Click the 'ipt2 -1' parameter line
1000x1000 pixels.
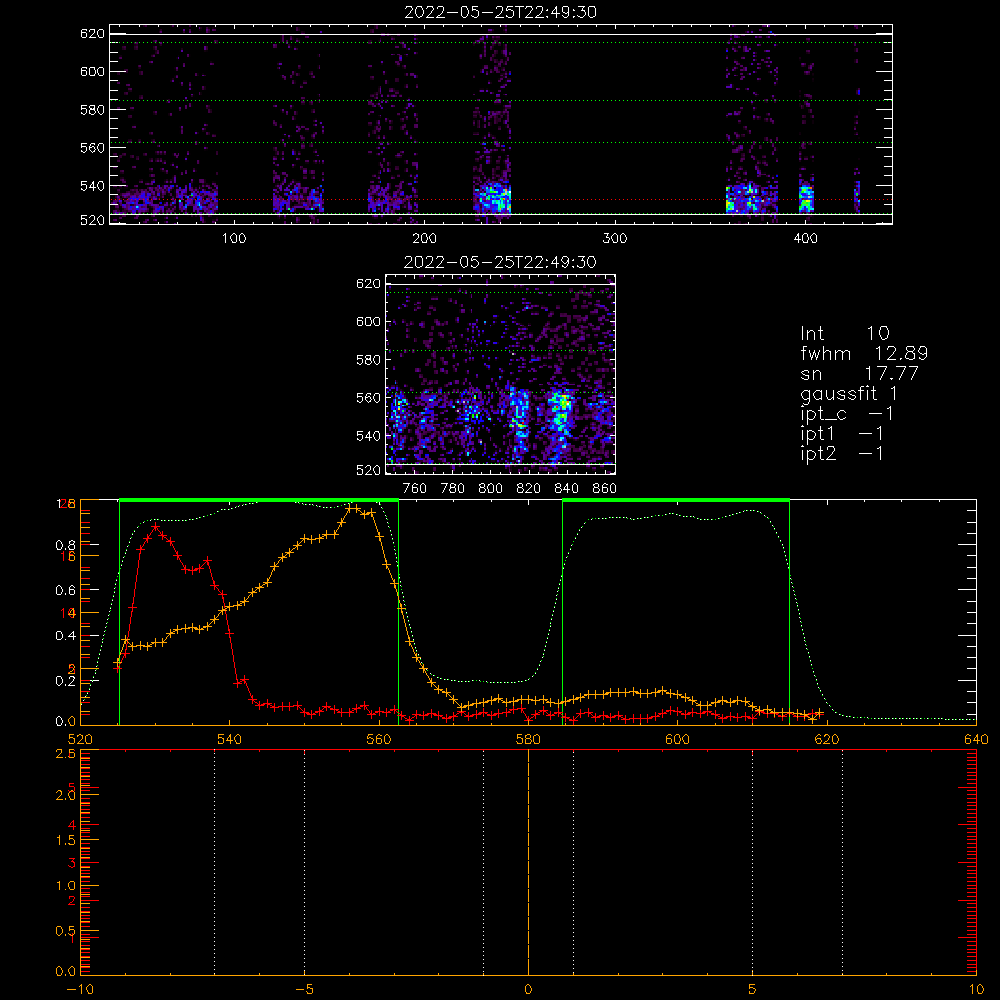point(842,453)
